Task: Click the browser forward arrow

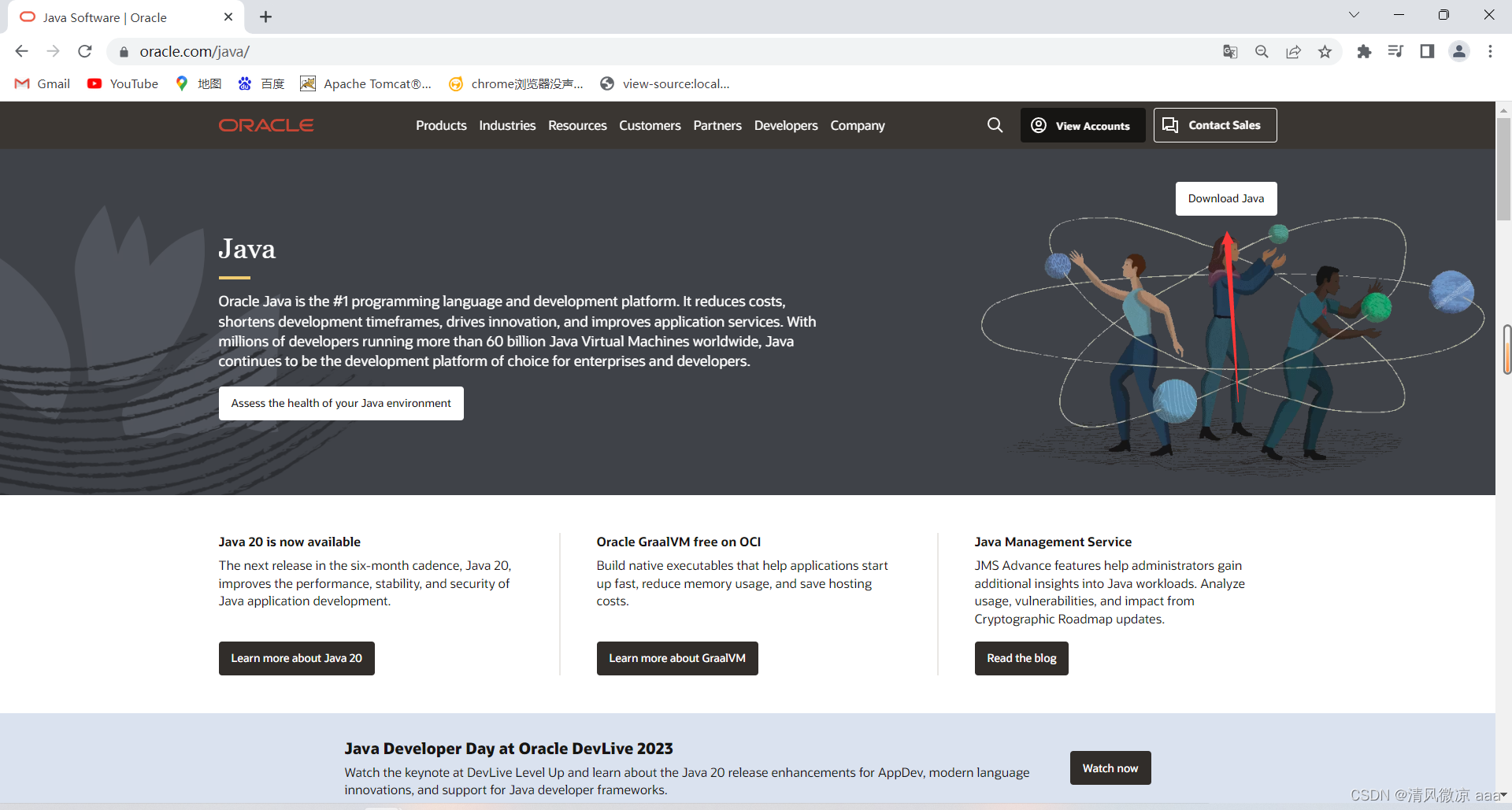Action: [x=53, y=51]
